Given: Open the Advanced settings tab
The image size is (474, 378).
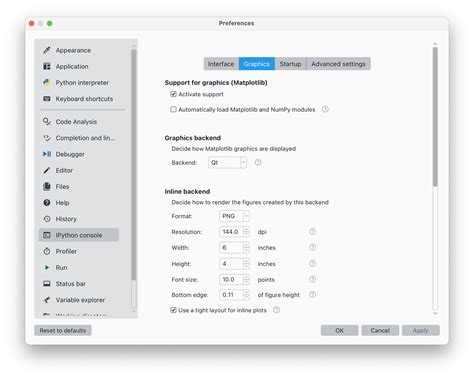Looking at the screenshot, I should click(338, 64).
